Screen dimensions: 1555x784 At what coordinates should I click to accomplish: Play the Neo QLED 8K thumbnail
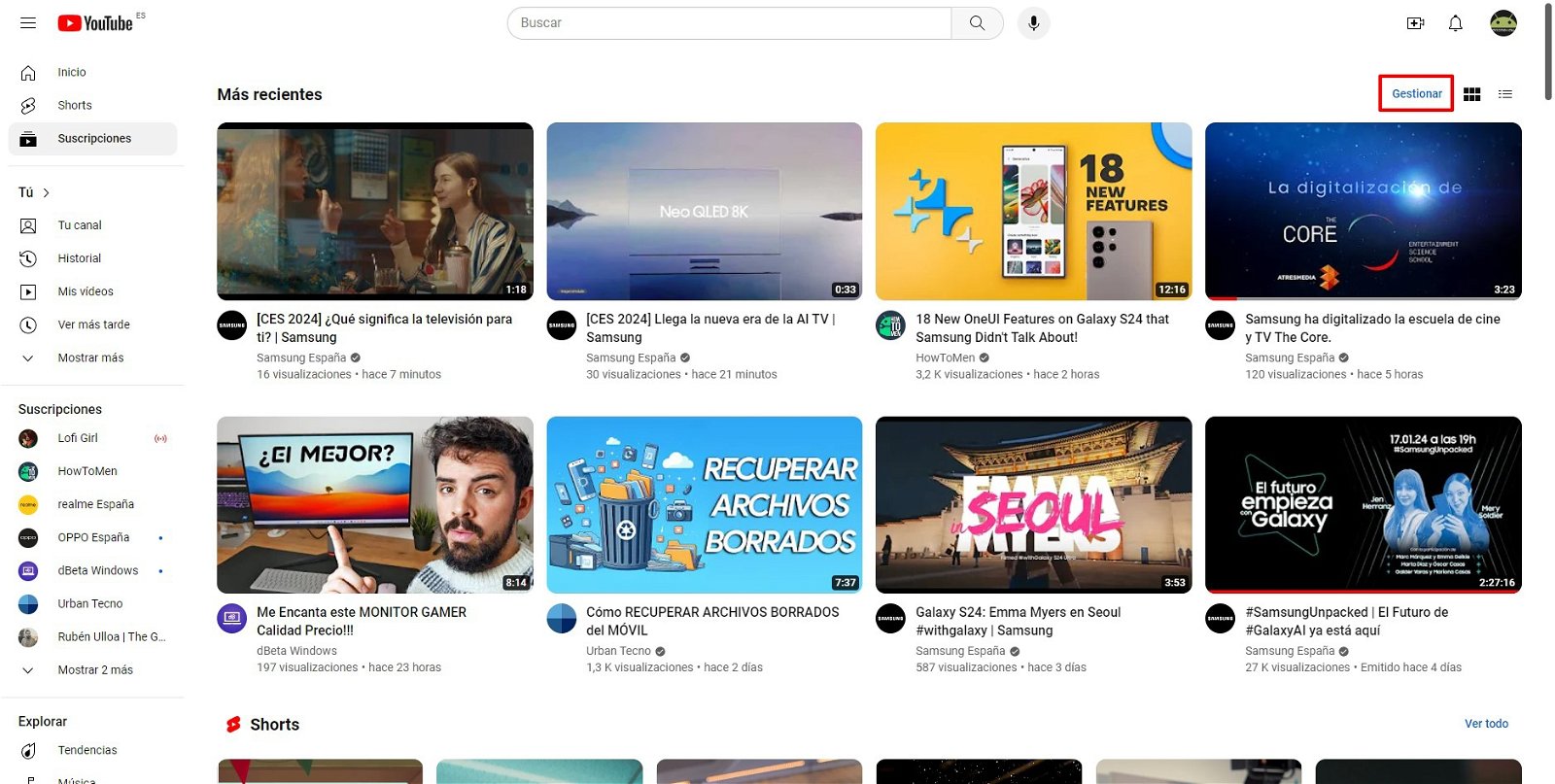click(705, 211)
